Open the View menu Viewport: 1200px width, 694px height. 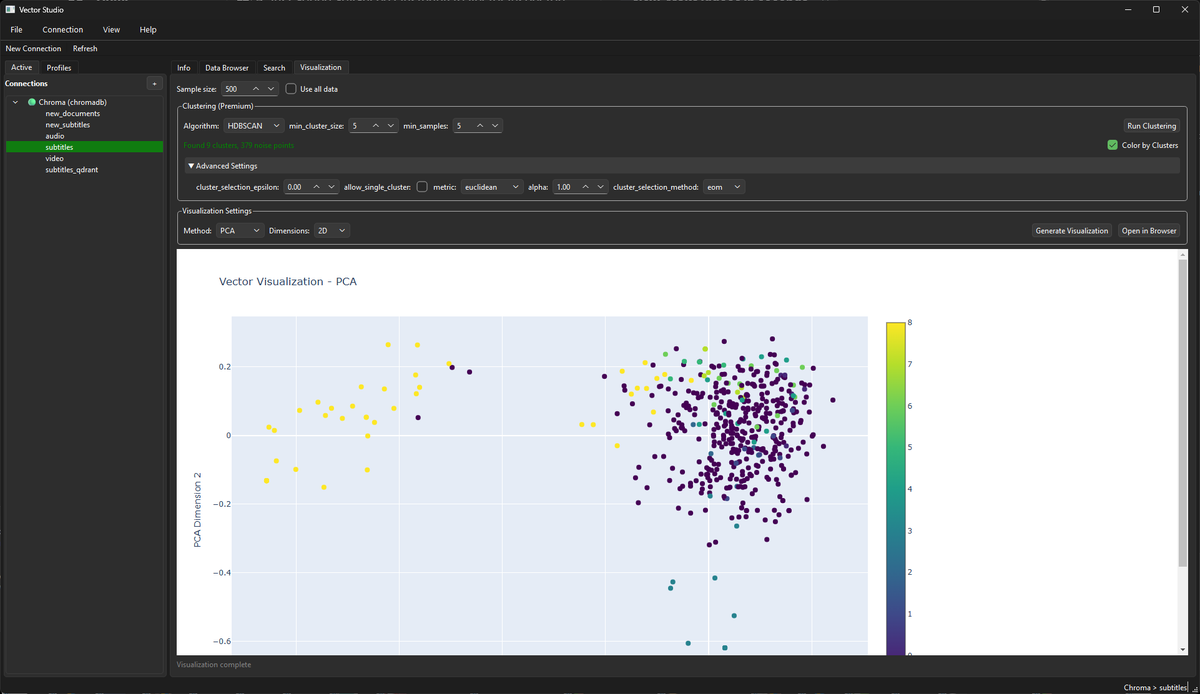(111, 30)
